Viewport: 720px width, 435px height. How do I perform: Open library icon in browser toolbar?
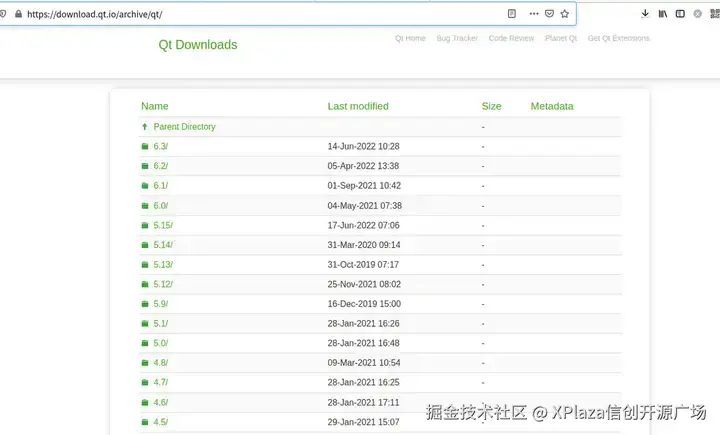(x=663, y=14)
